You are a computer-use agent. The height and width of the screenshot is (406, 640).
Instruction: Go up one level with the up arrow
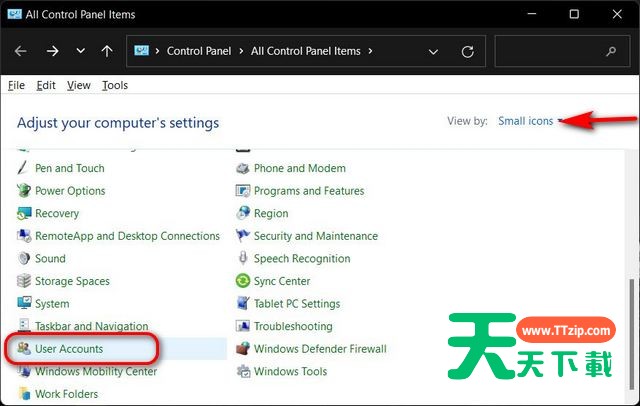tap(107, 51)
